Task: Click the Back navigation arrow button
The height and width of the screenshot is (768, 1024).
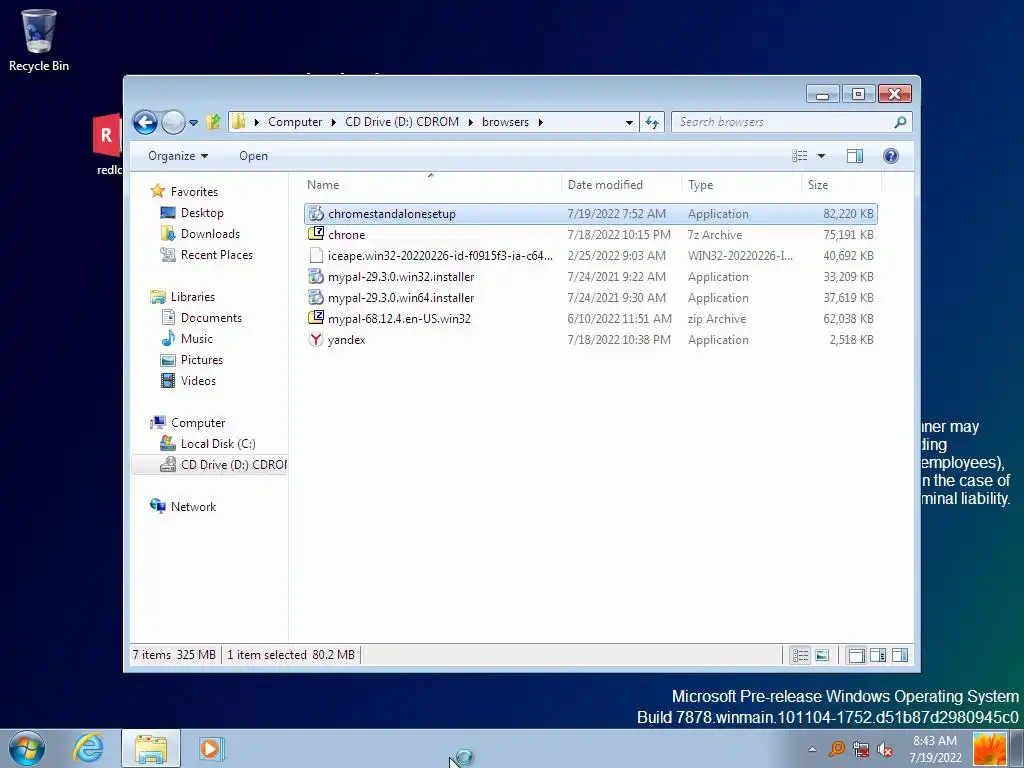Action: click(145, 122)
